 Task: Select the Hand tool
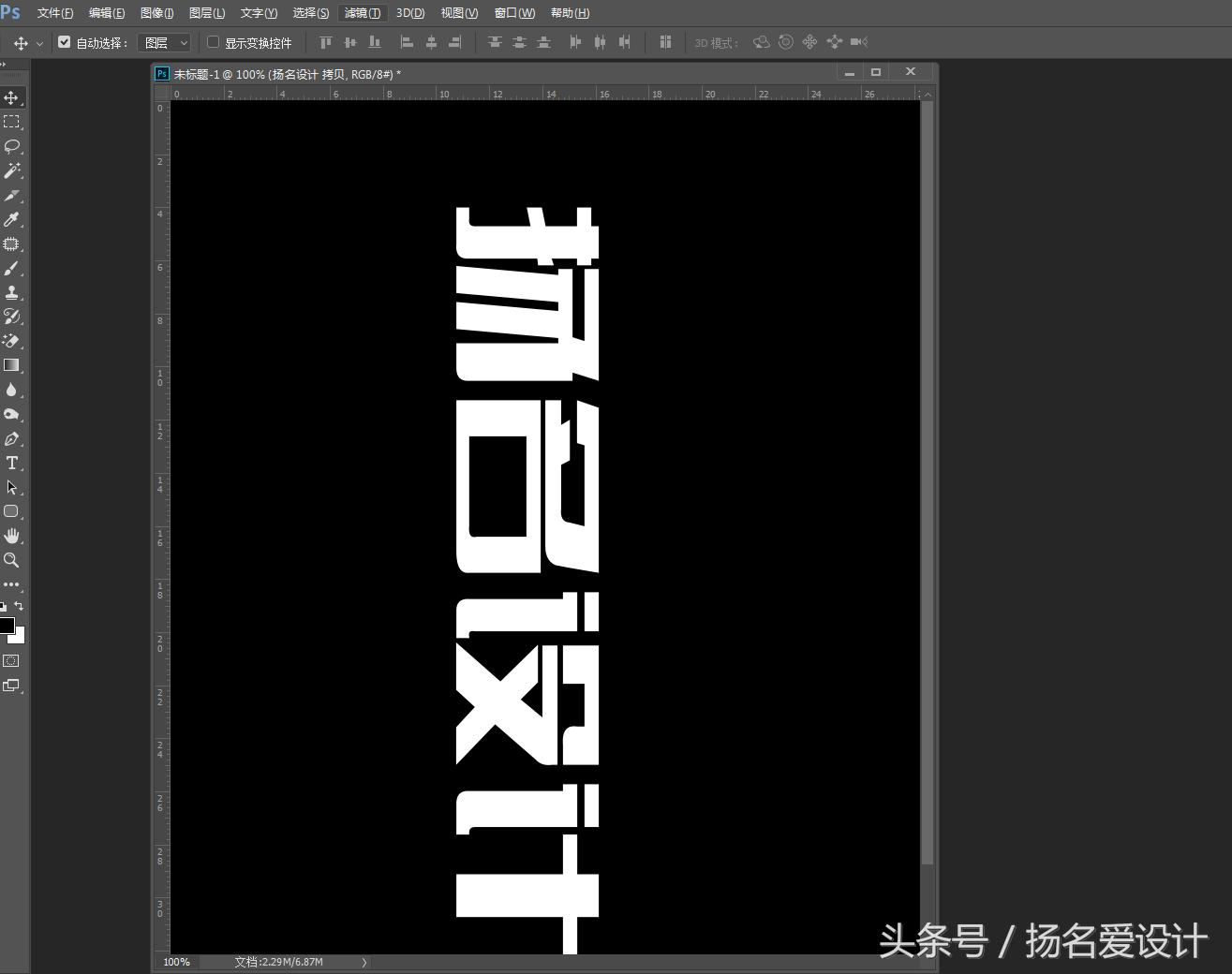point(12,536)
